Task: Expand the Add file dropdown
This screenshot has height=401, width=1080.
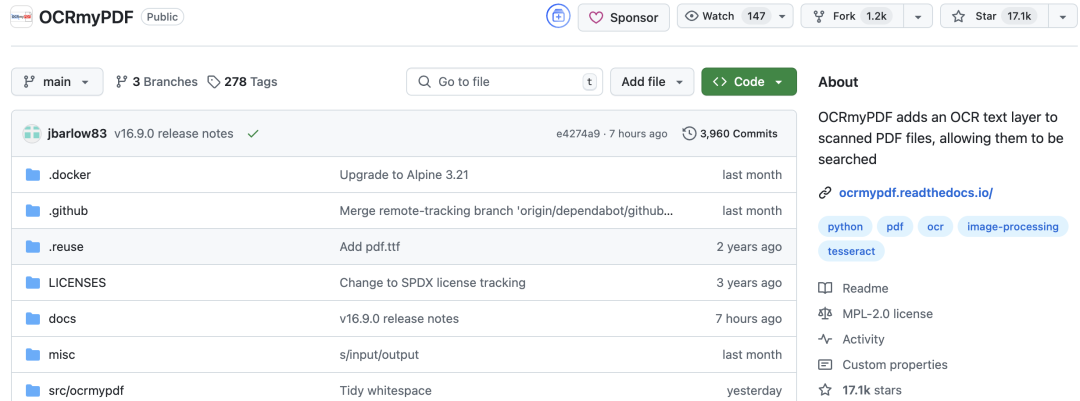Action: coord(652,82)
